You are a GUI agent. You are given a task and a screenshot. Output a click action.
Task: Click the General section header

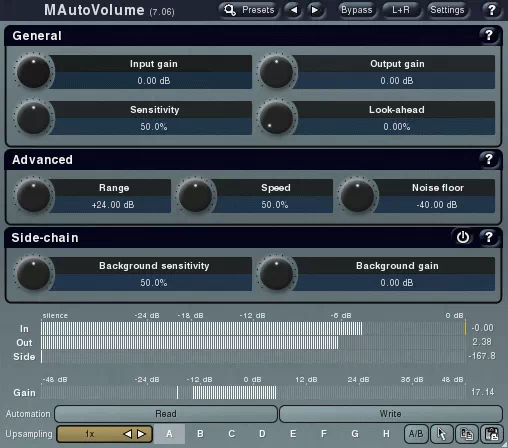[x=253, y=35]
